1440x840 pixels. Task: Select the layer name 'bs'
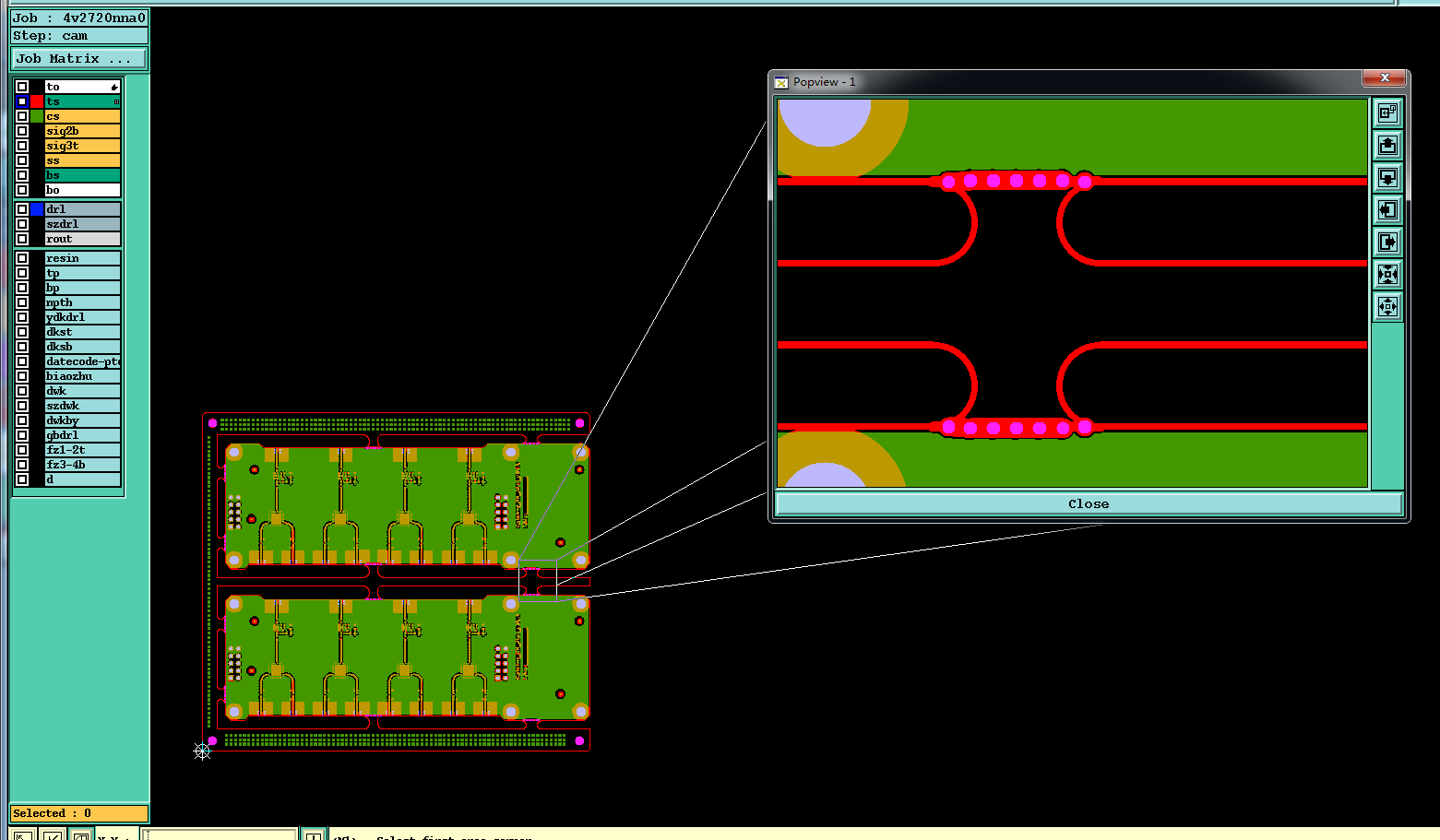pos(83,175)
